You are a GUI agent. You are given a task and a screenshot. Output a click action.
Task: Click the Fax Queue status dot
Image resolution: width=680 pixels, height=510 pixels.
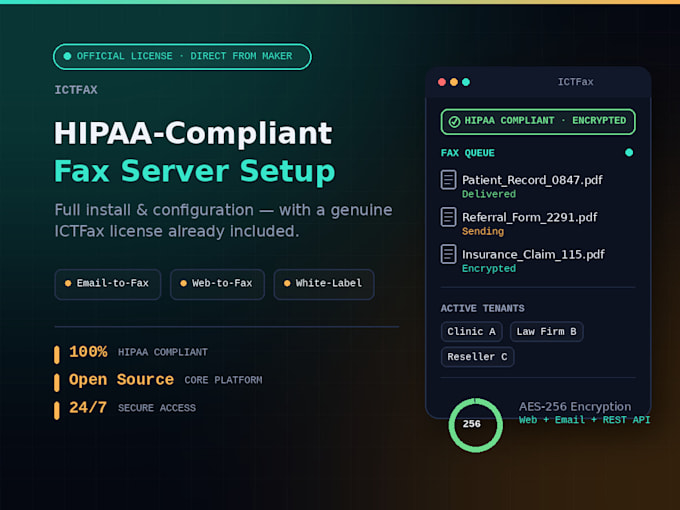coord(629,153)
